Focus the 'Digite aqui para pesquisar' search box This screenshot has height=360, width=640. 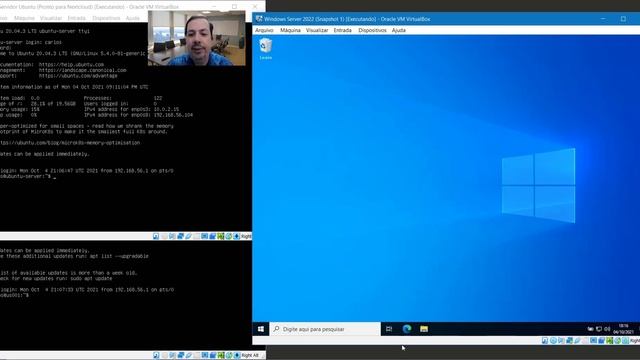pos(325,329)
